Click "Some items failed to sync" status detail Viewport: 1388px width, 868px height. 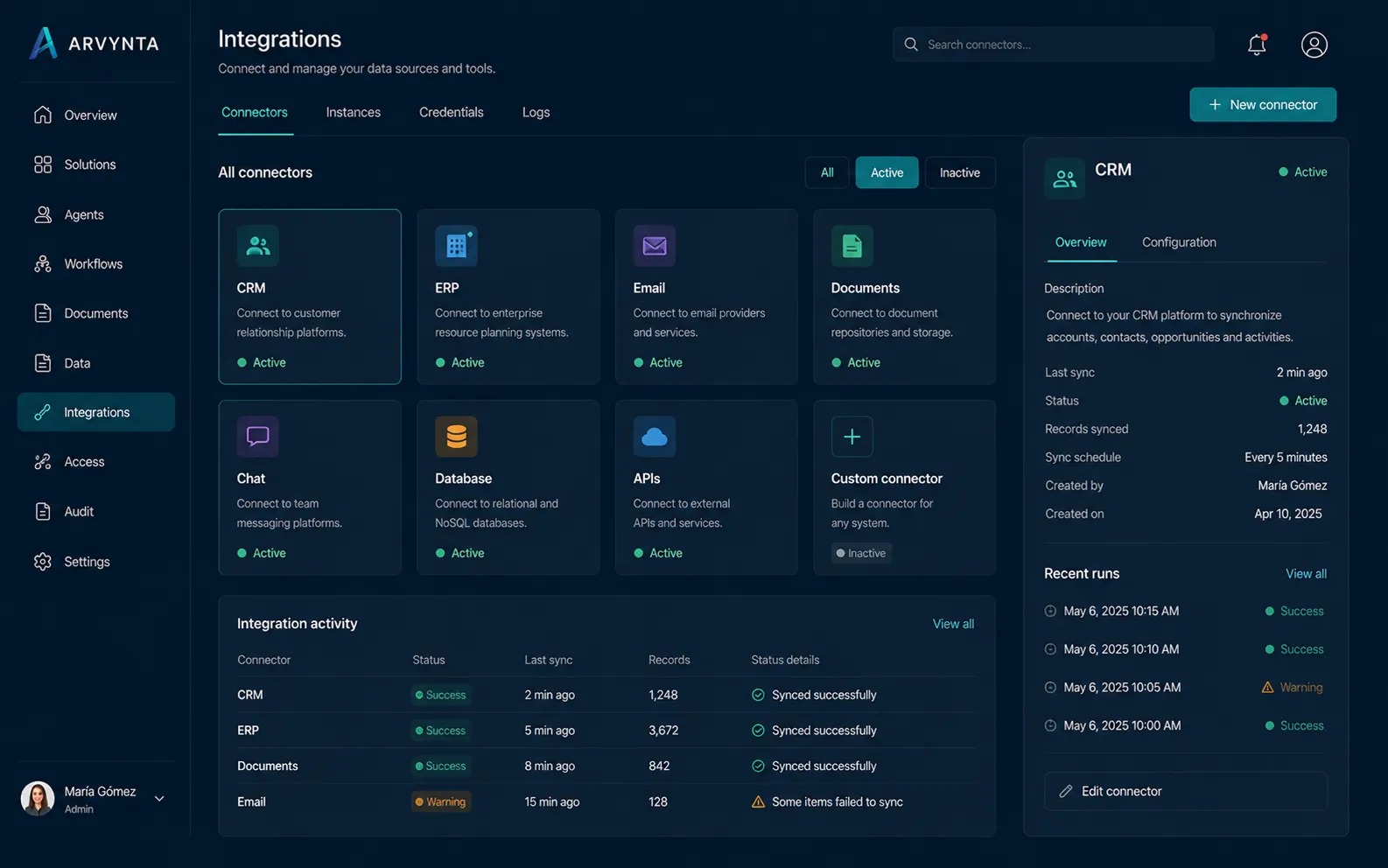pyautogui.click(x=838, y=801)
